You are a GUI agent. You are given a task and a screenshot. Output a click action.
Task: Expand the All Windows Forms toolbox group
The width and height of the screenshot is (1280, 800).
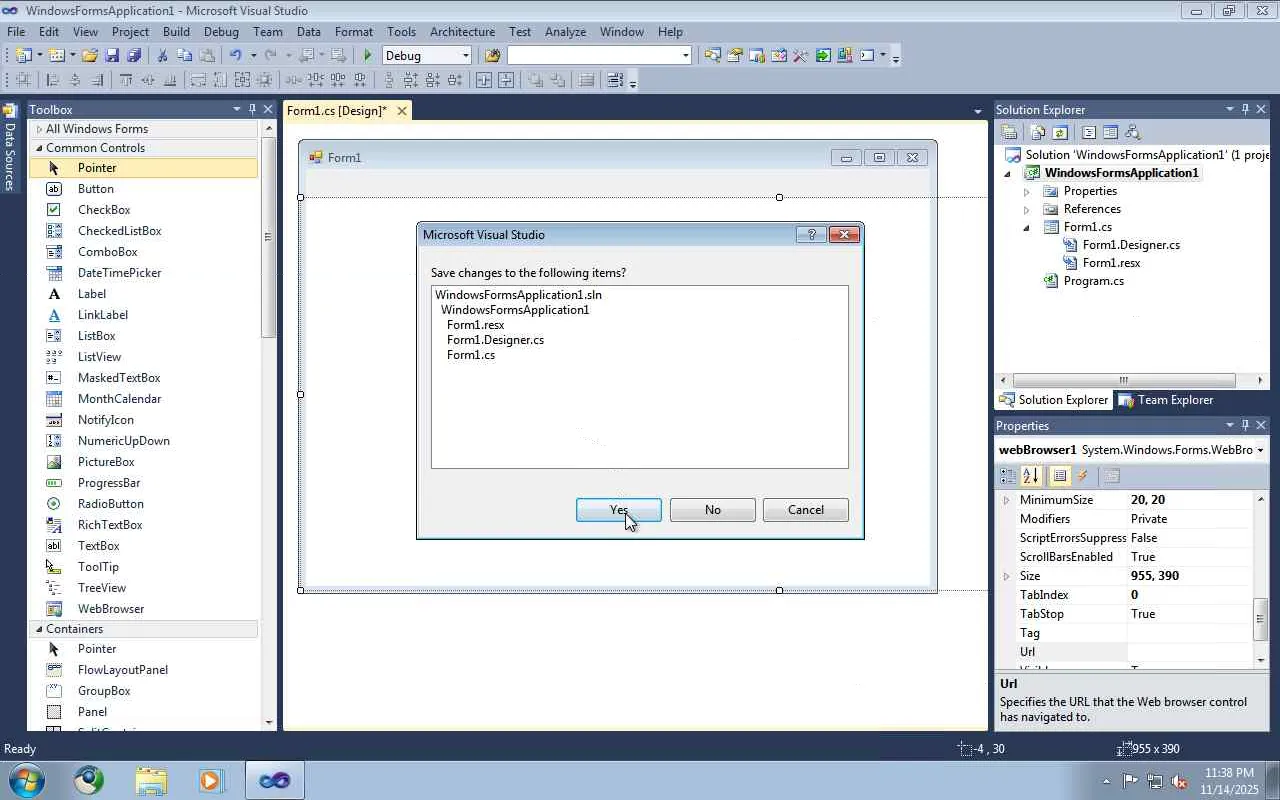pos(39,129)
